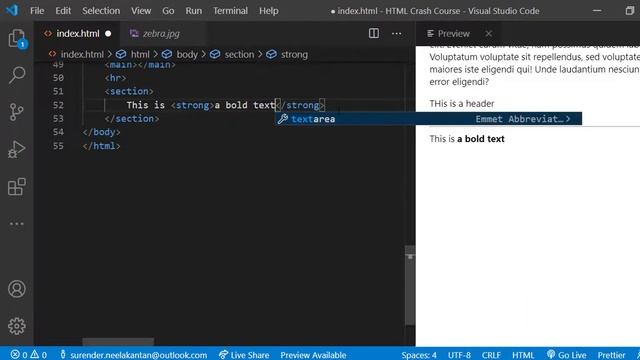This screenshot has height=360, width=640.
Task: Click the closing html tag
Action: coord(102,146)
